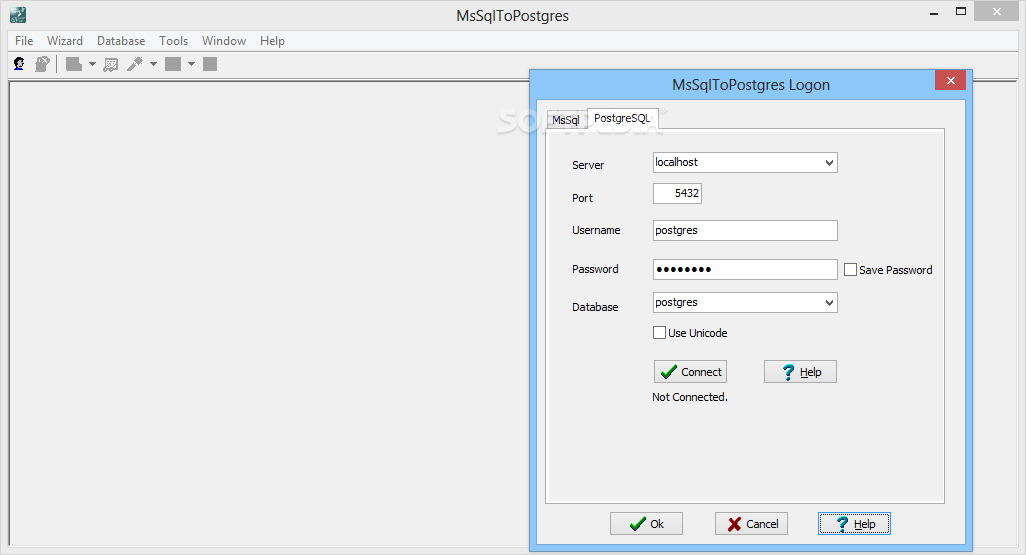Open dropdown arrow beside the wand icon

click(x=154, y=64)
